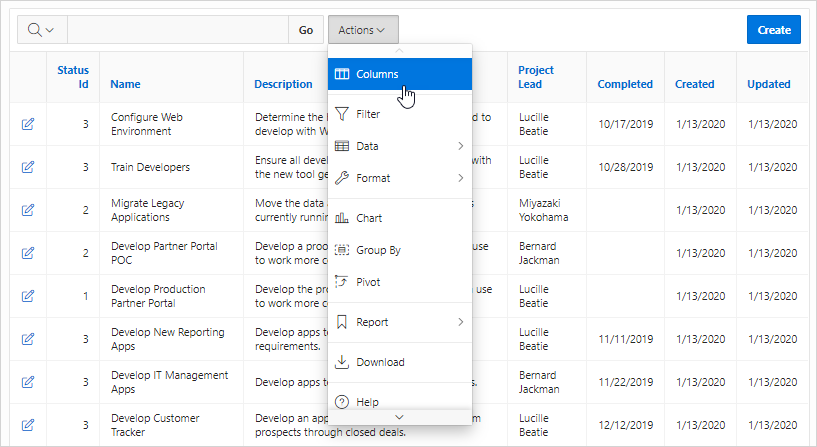Click the Help question mark icon
Image resolution: width=817 pixels, height=447 pixels.
point(342,402)
